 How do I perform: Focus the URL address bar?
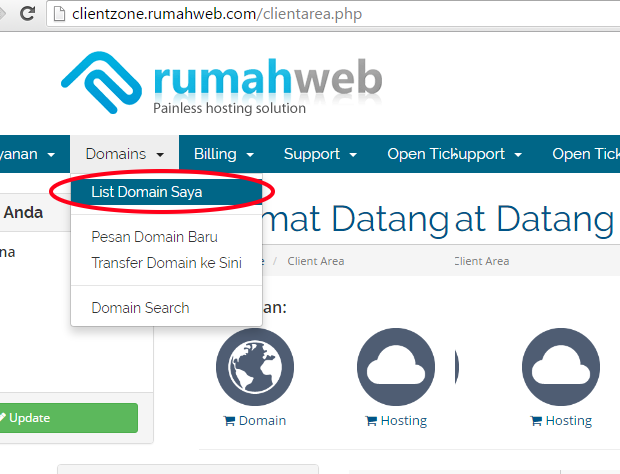tap(333, 14)
